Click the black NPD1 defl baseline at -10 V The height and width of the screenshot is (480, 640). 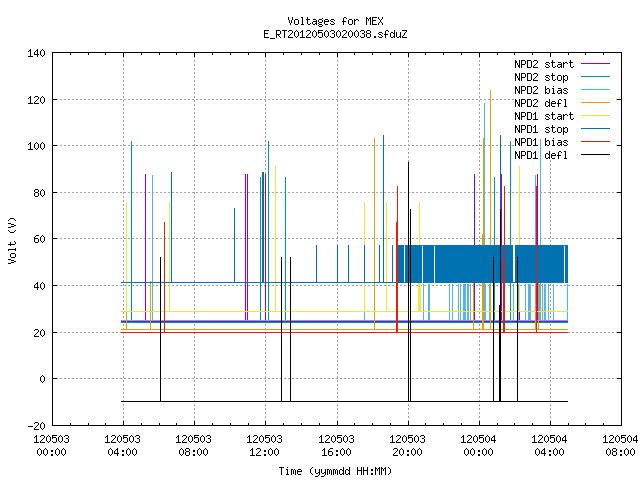344,401
